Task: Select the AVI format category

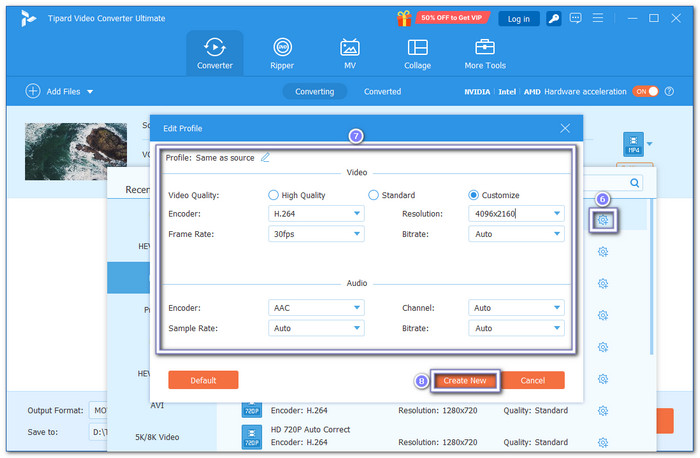Action: pyautogui.click(x=157, y=405)
